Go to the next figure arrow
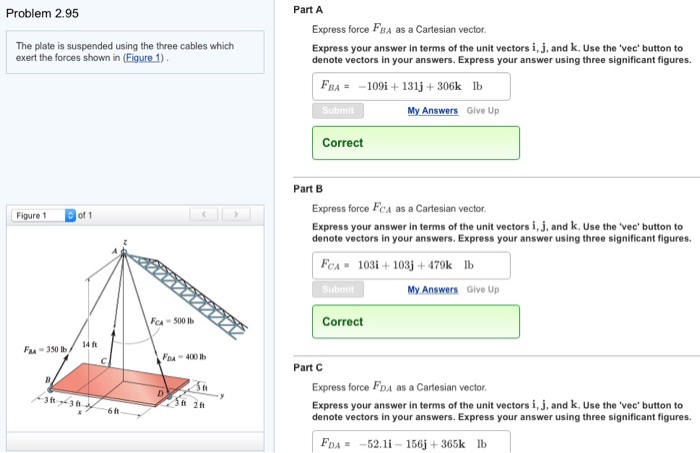700x453 pixels. (x=237, y=215)
